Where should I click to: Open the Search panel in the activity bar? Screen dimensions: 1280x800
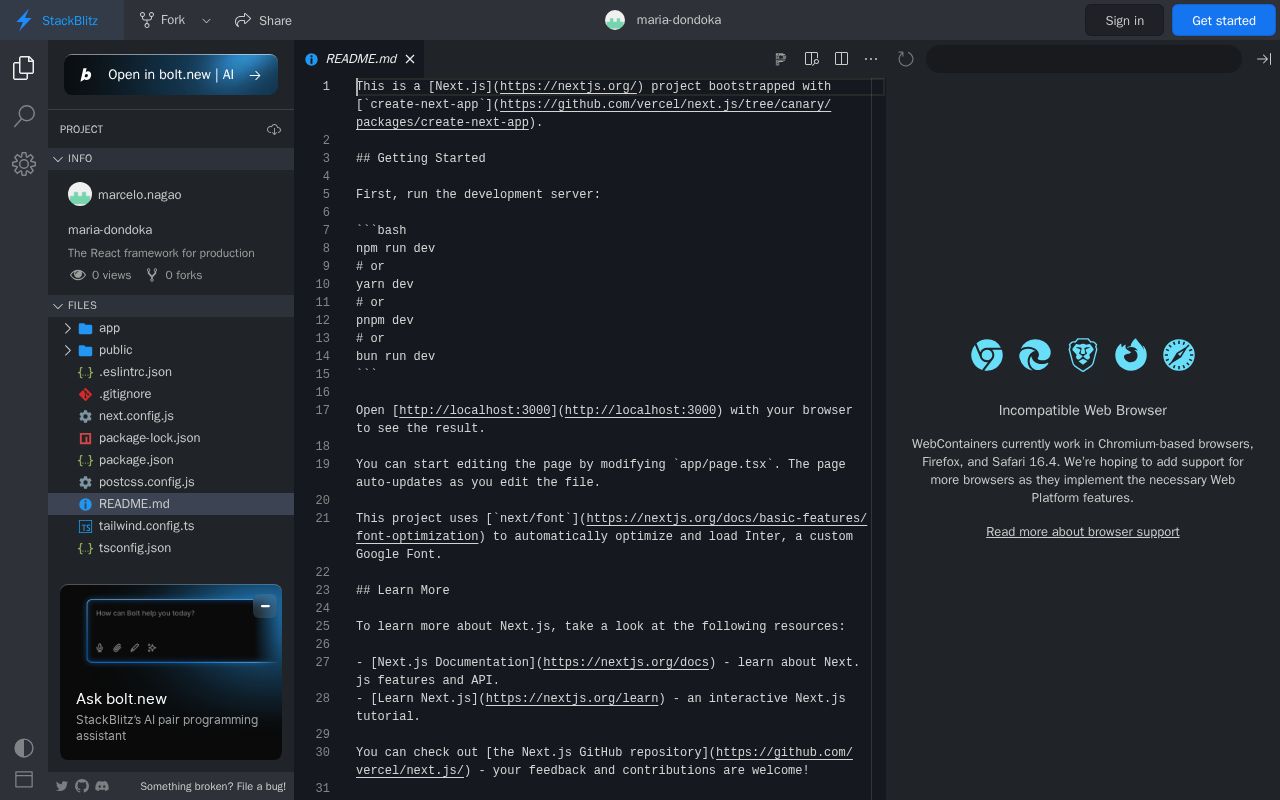(24, 116)
